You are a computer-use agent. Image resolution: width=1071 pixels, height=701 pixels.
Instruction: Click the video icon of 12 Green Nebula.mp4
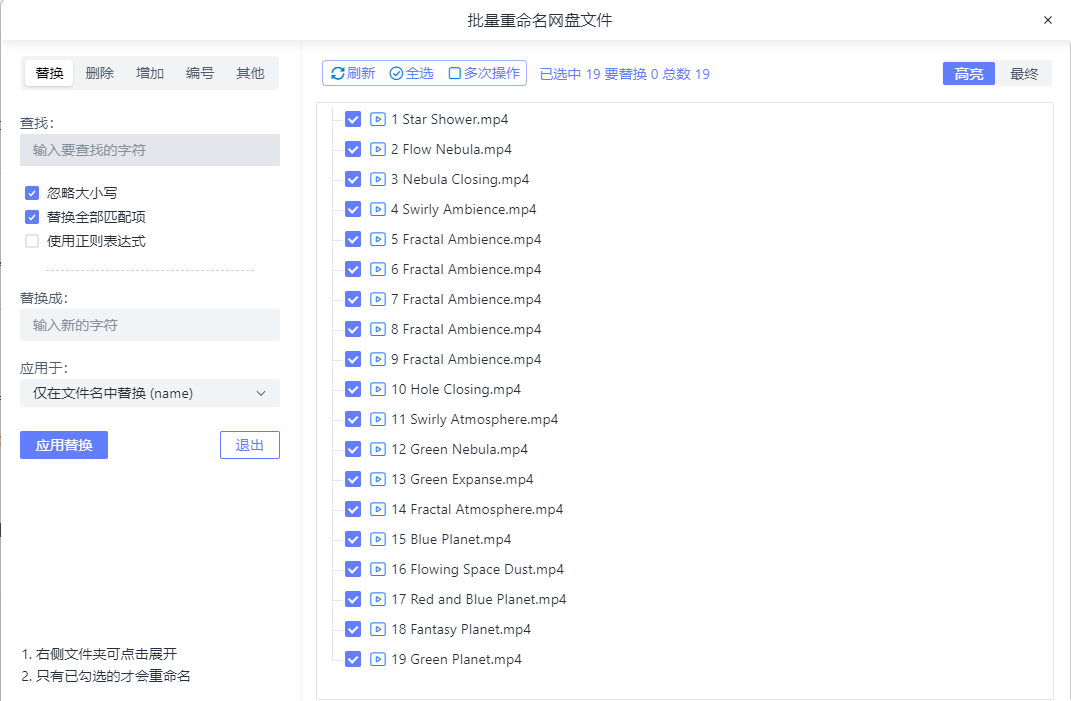(378, 450)
